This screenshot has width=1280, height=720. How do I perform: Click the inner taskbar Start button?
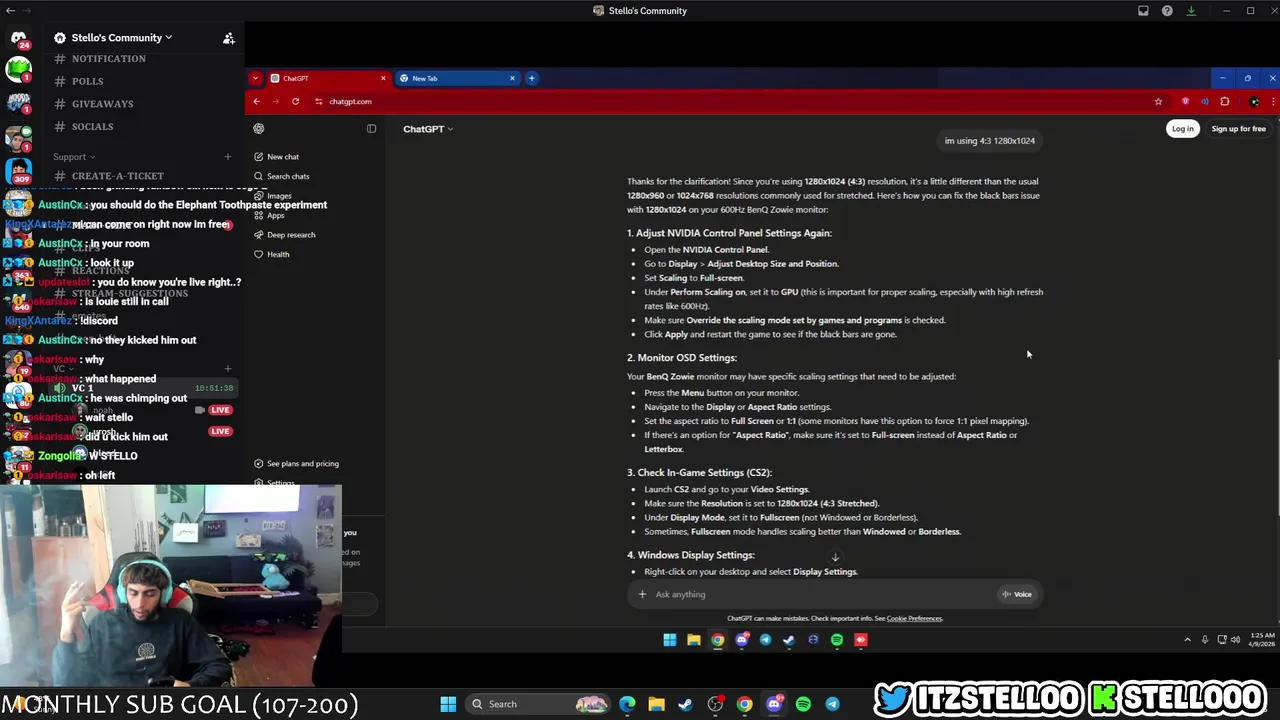click(x=669, y=640)
